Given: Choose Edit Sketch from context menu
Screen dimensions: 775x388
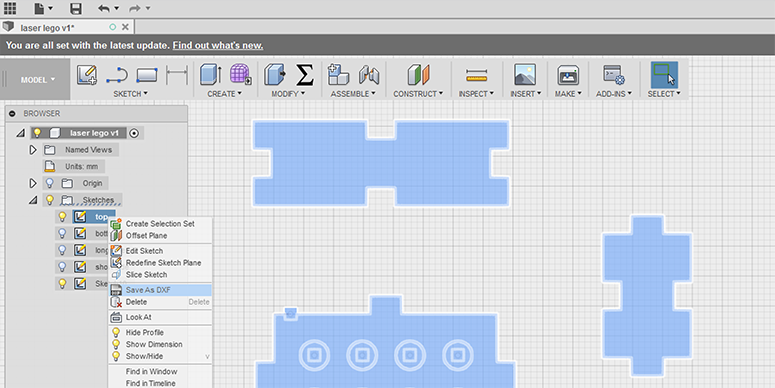Looking at the screenshot, I should [x=160, y=251].
